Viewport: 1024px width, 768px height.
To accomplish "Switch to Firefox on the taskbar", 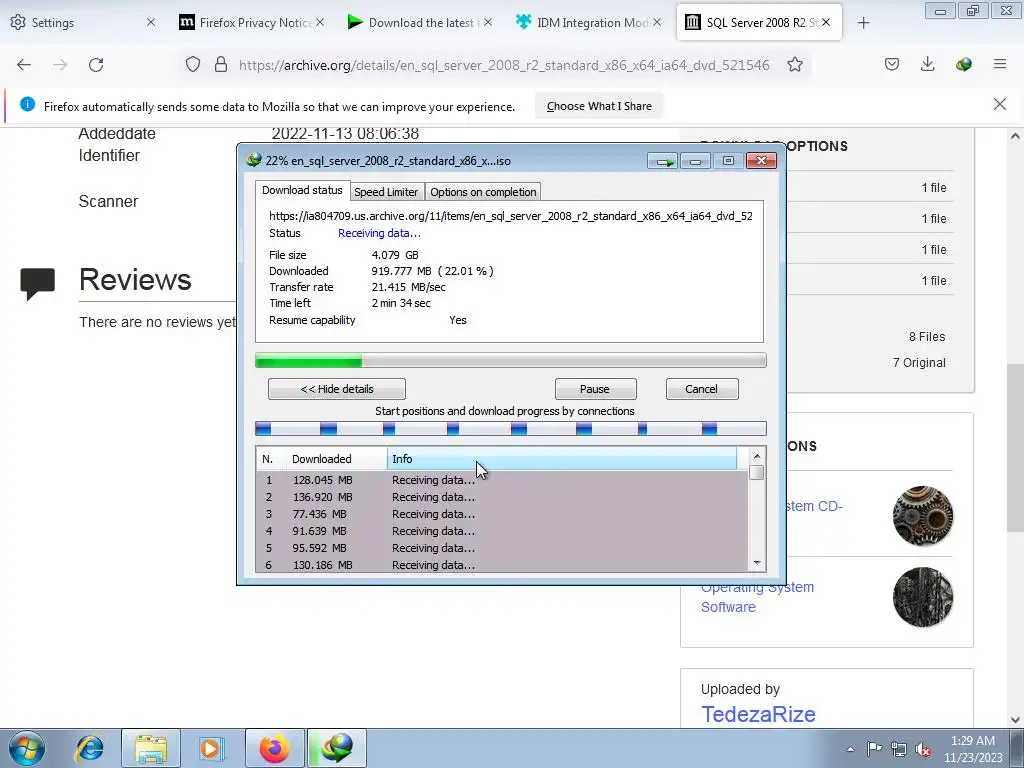I will click(274, 748).
